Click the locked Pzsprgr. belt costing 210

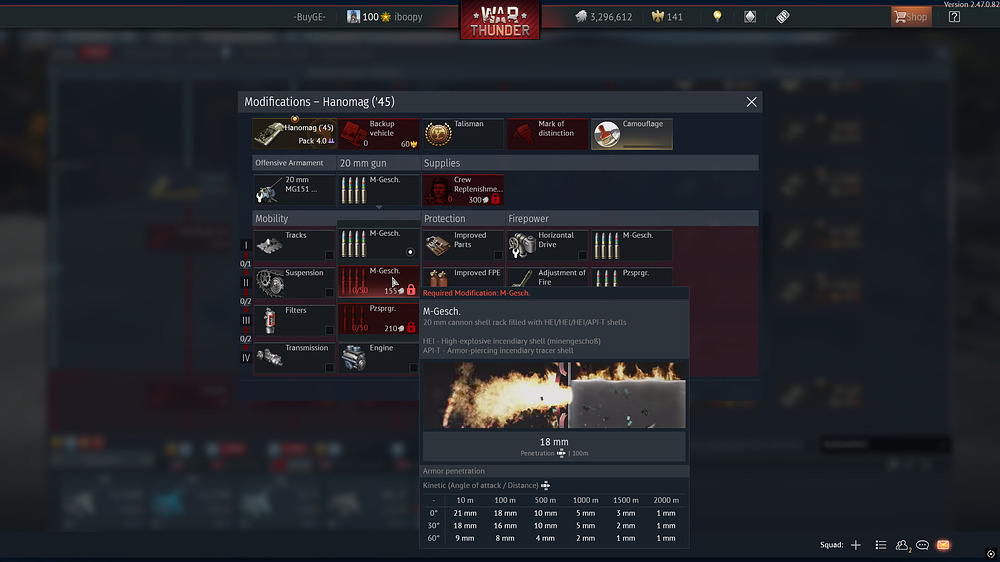point(378,318)
